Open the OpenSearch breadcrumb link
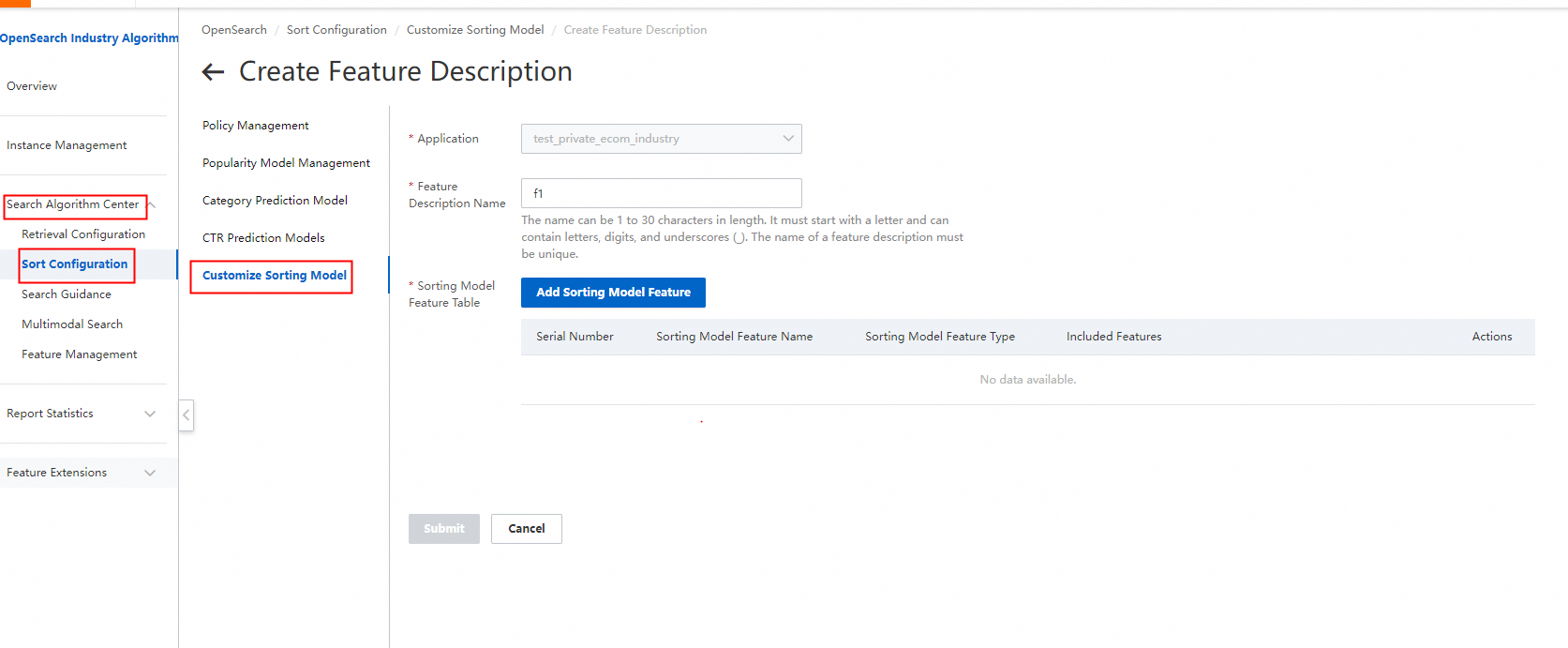 tap(234, 30)
